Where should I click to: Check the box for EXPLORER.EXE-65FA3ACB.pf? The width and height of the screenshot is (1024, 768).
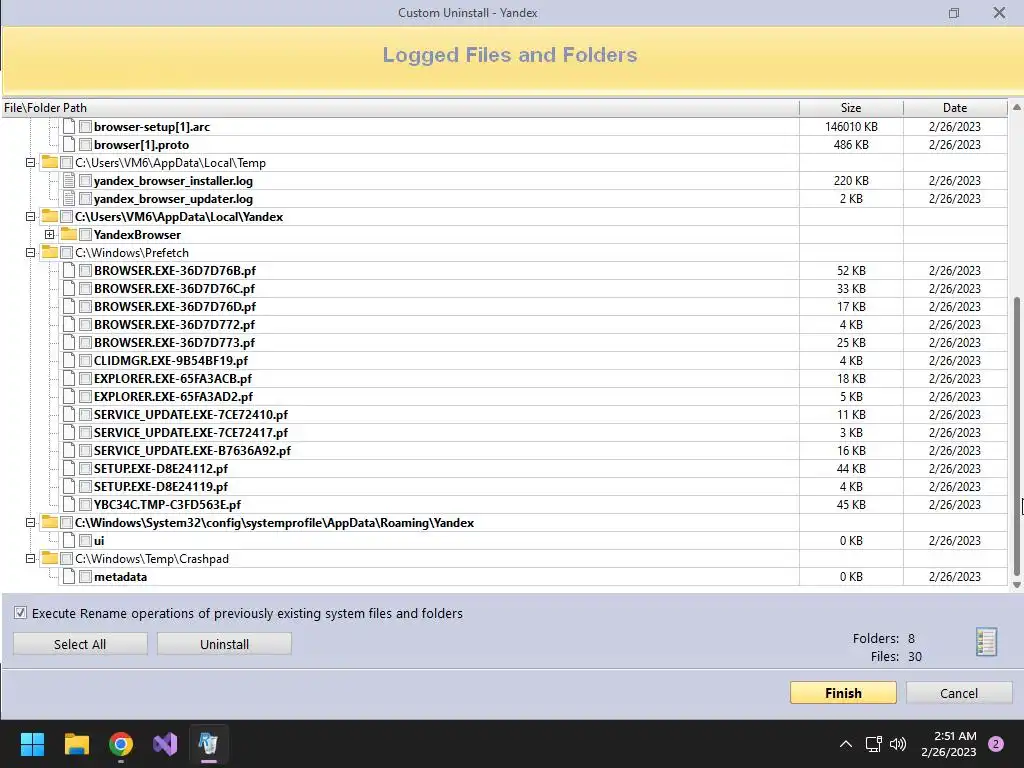pos(85,379)
